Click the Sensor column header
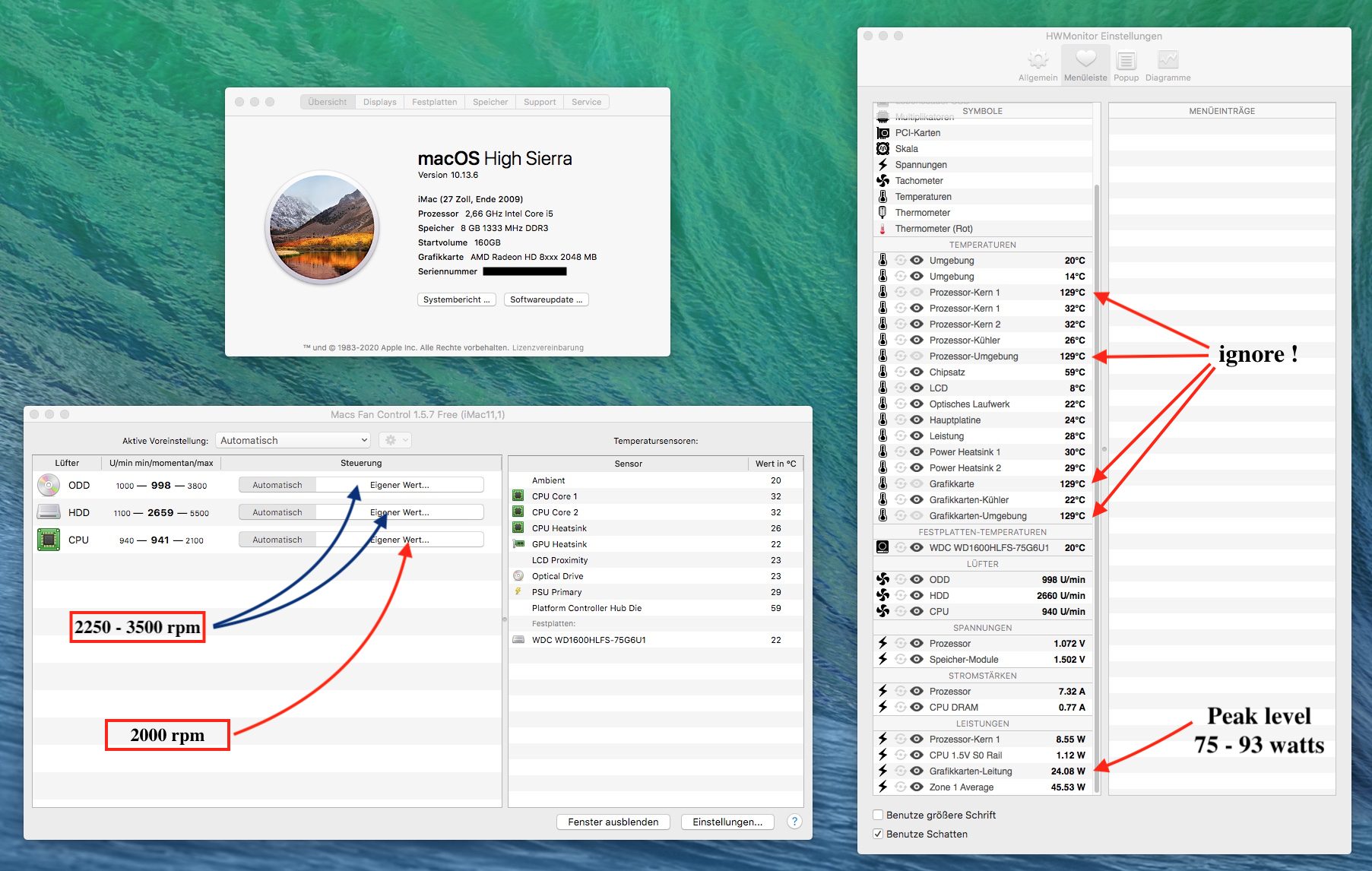Image resolution: width=1372 pixels, height=871 pixels. pyautogui.click(x=628, y=464)
